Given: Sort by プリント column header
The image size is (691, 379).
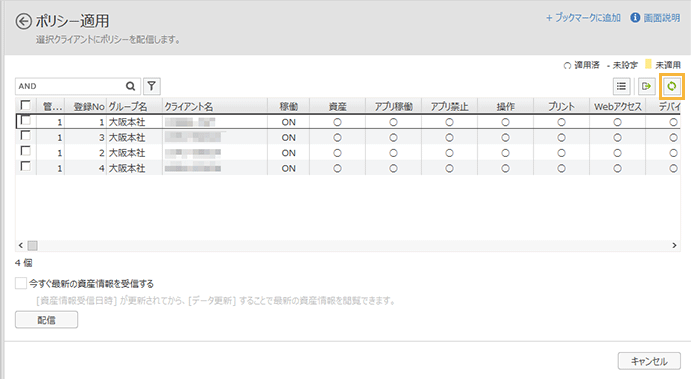Looking at the screenshot, I should [x=561, y=106].
